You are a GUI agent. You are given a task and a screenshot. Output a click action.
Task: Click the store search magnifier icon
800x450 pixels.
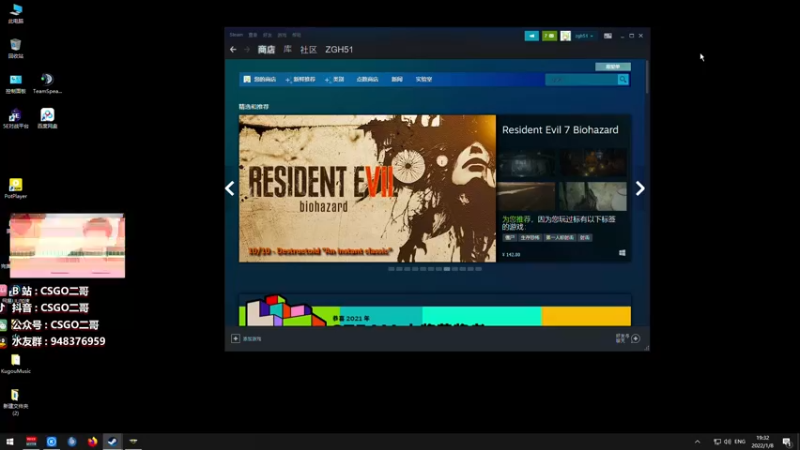point(623,80)
